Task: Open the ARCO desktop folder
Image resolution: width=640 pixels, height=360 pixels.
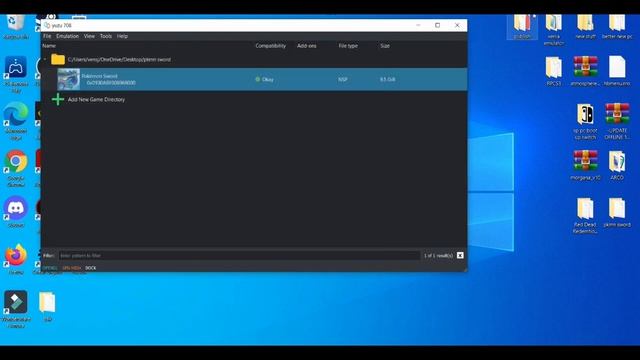Action: coord(617,165)
